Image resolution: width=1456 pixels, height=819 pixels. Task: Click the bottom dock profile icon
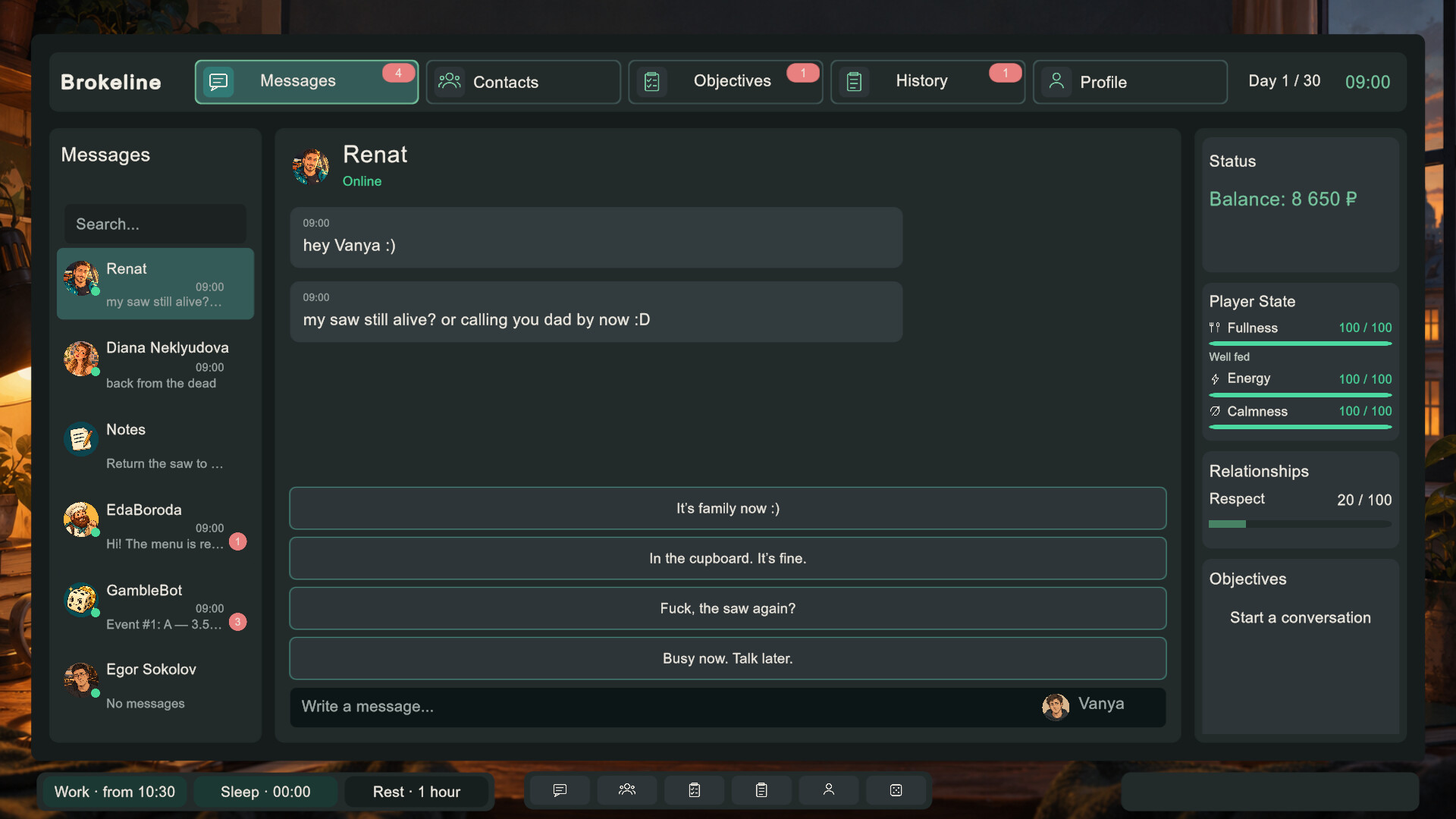tap(829, 790)
